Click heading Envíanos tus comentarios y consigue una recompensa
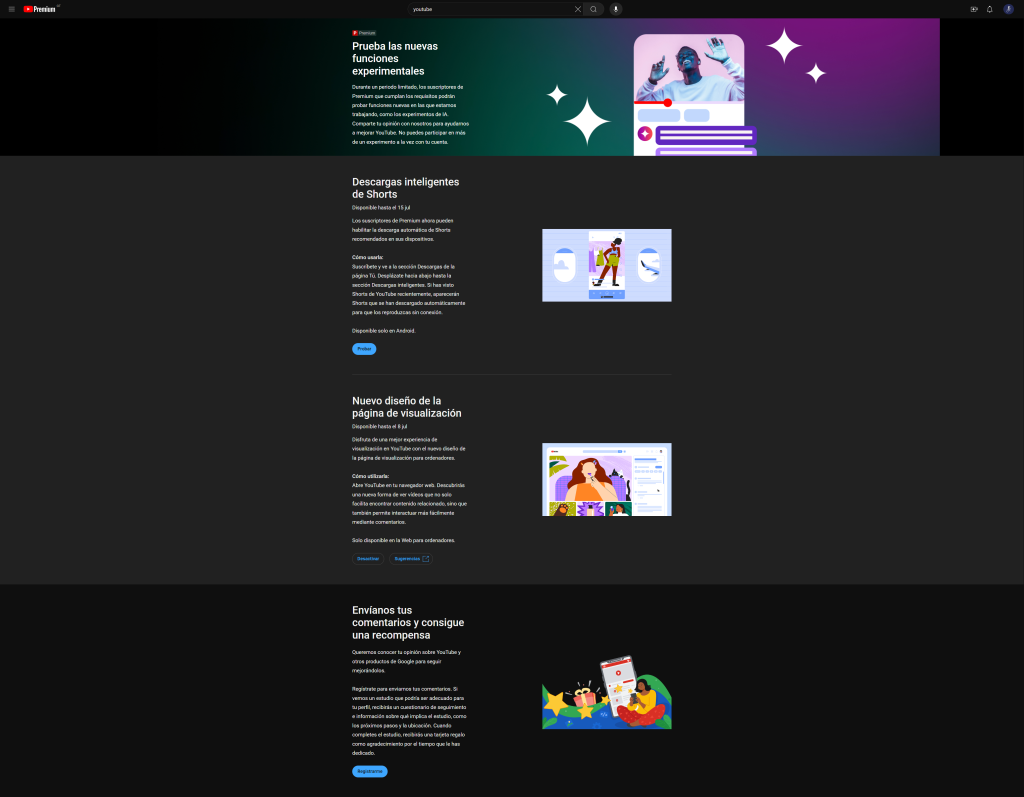 point(408,623)
